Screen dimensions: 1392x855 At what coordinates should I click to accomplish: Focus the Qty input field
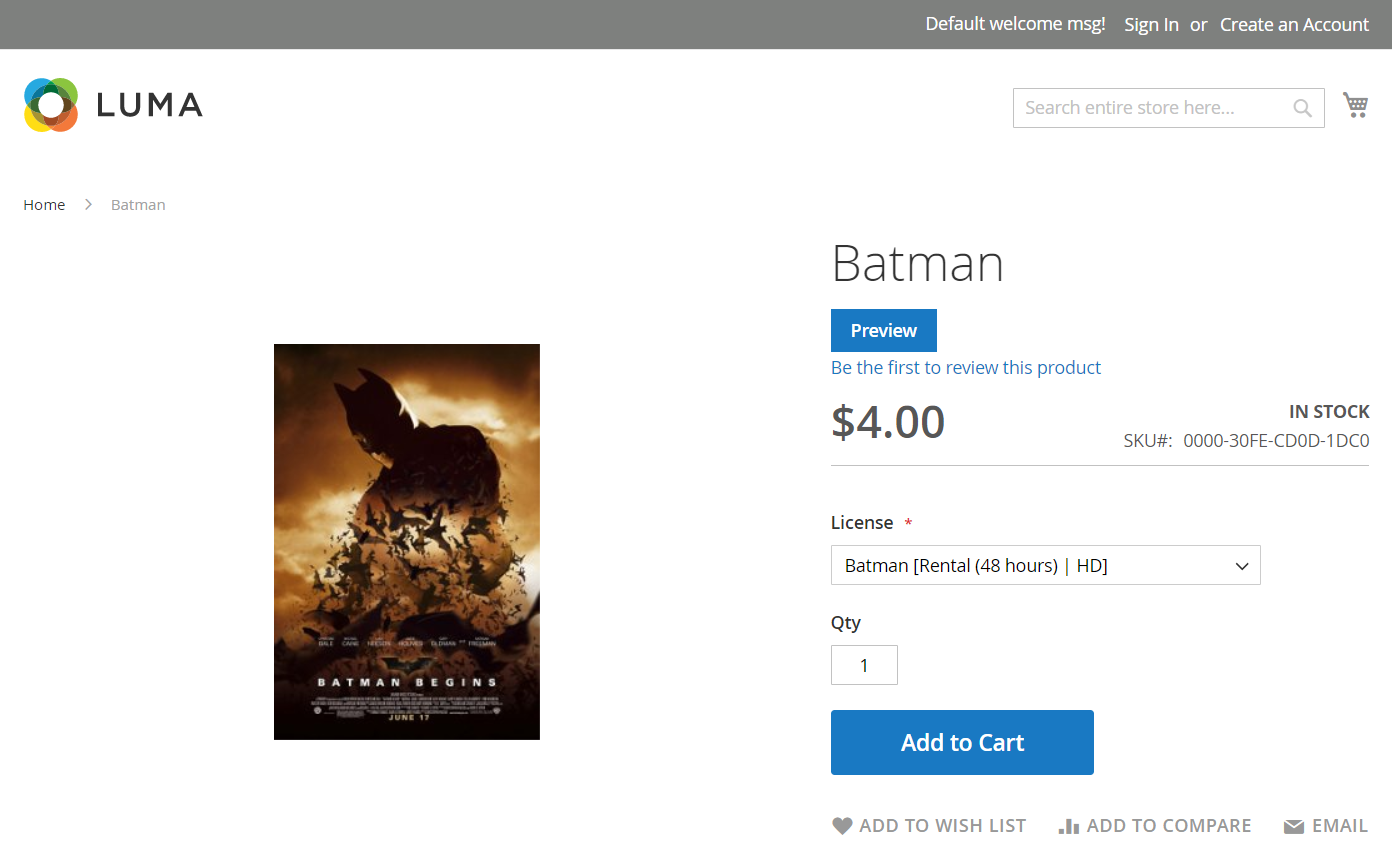[864, 665]
